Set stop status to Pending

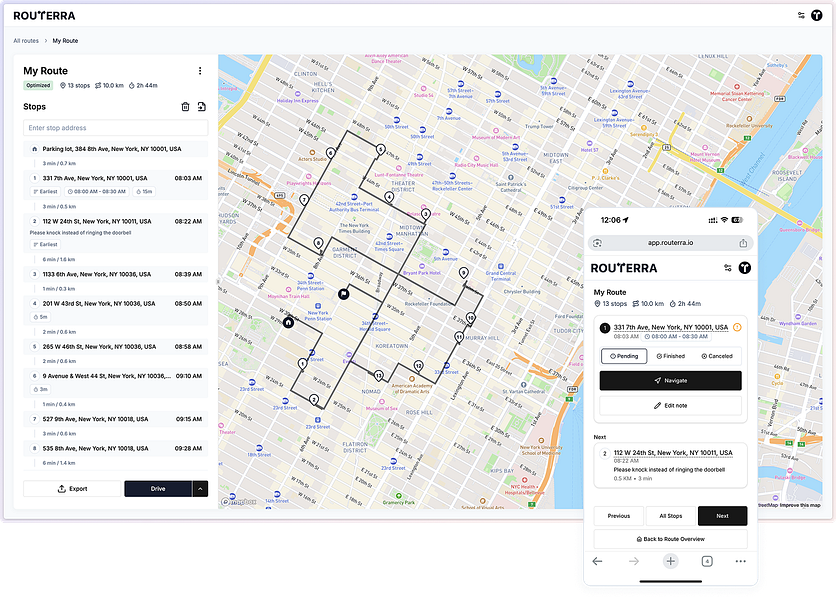[624, 356]
